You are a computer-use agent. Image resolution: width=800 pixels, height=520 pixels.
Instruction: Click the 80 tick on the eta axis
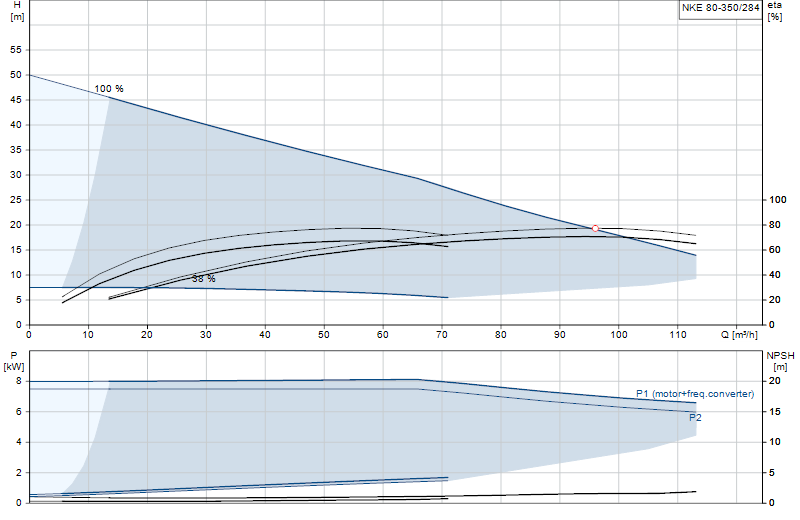pos(775,225)
